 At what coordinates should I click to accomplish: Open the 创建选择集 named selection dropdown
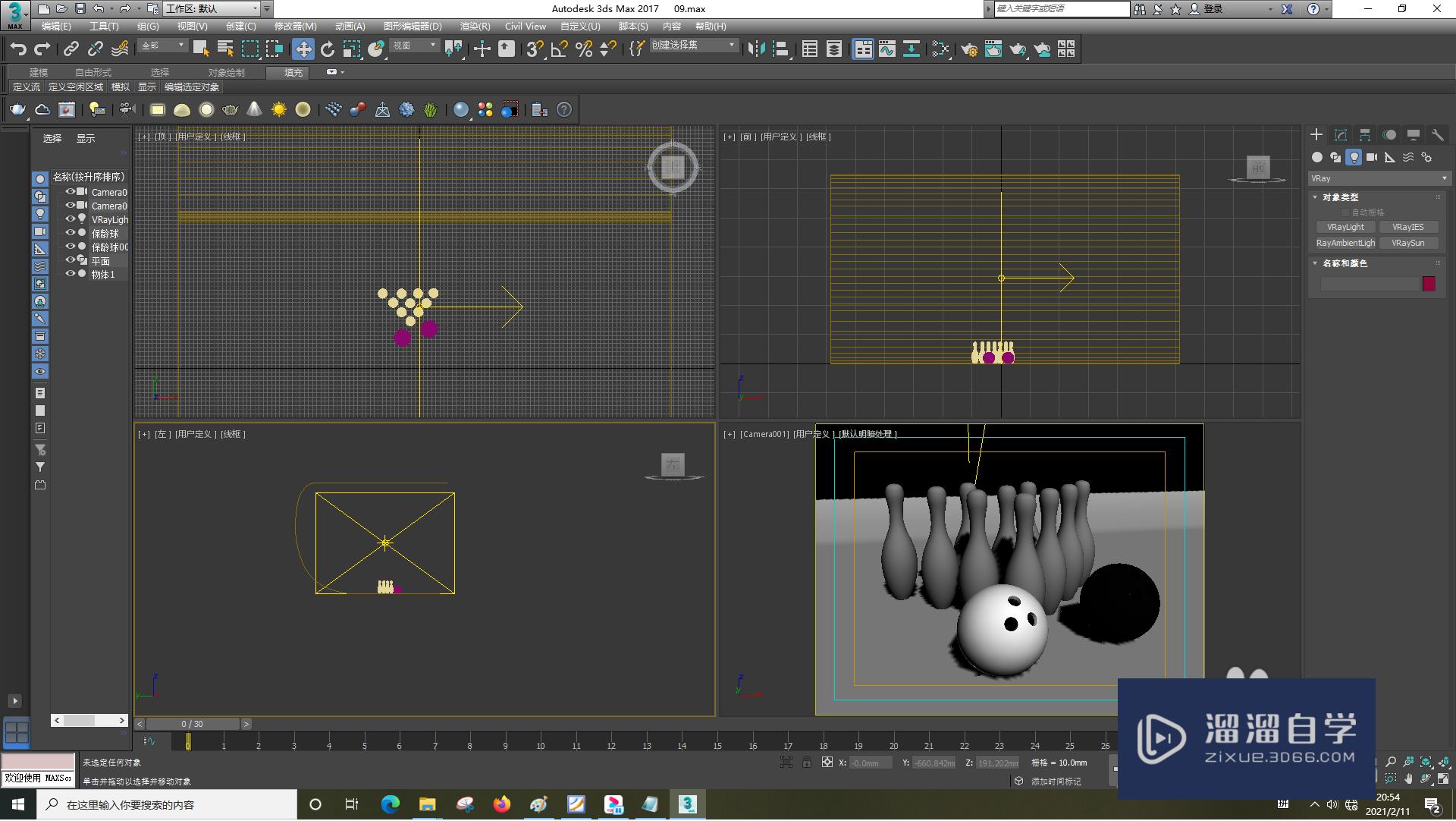pos(693,46)
